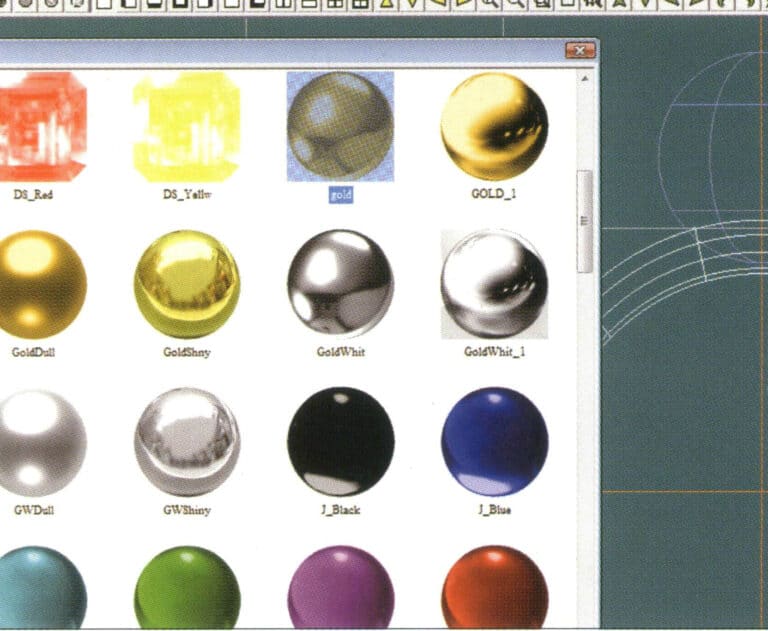Click the highlighted gold material sphere
This screenshot has width=768, height=631.
340,126
